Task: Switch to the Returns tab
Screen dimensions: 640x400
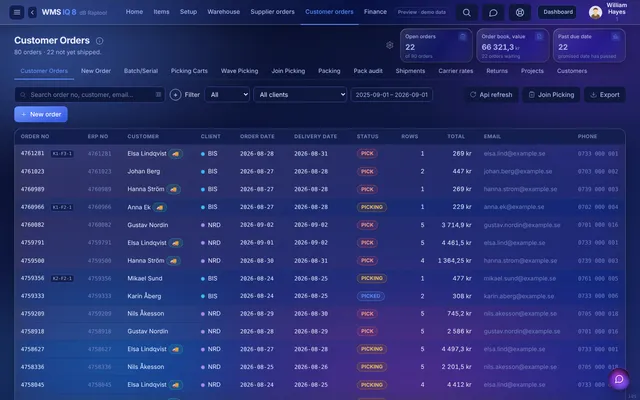Action: tap(497, 71)
